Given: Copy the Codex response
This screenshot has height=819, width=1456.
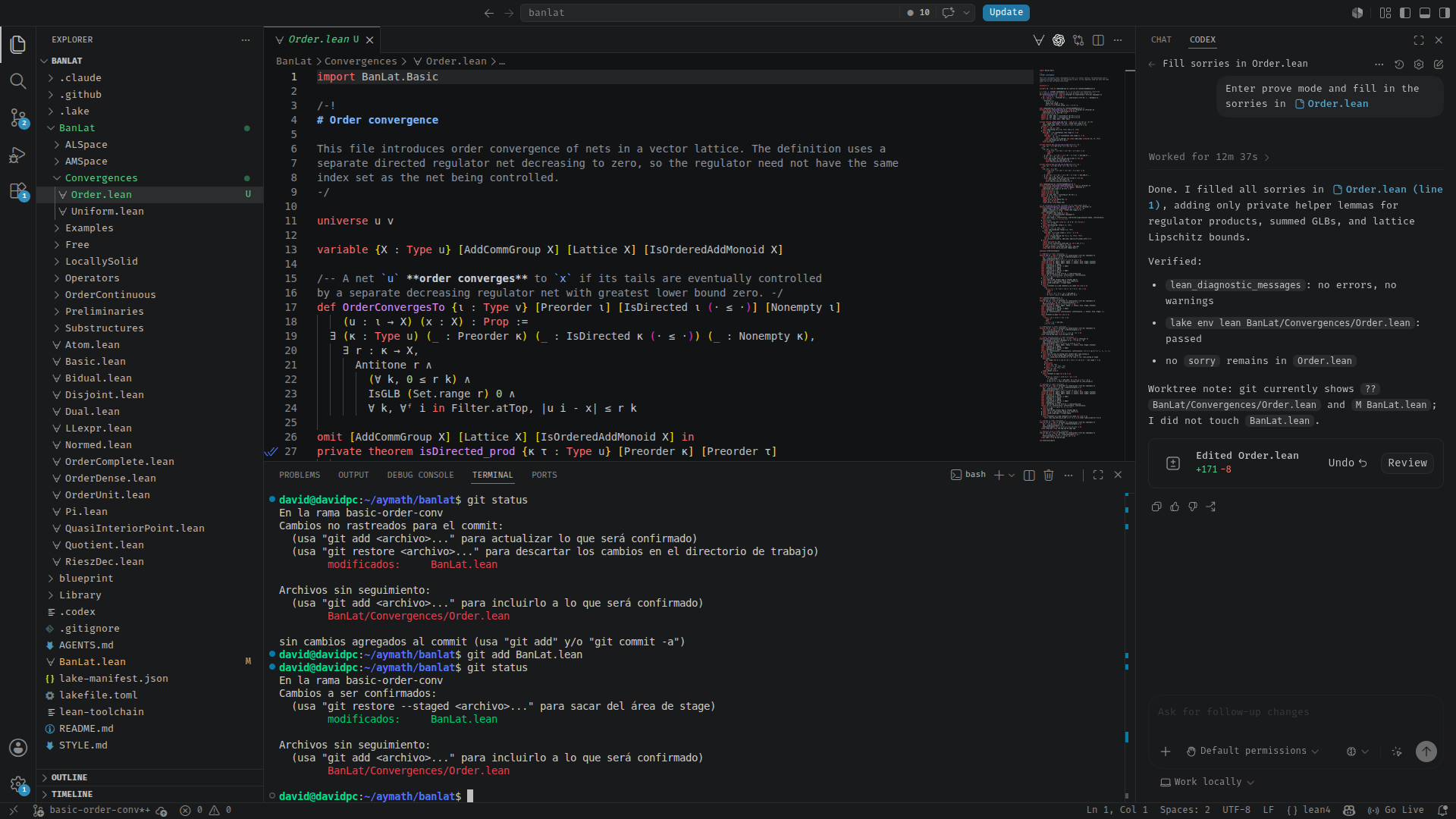Looking at the screenshot, I should [1156, 507].
